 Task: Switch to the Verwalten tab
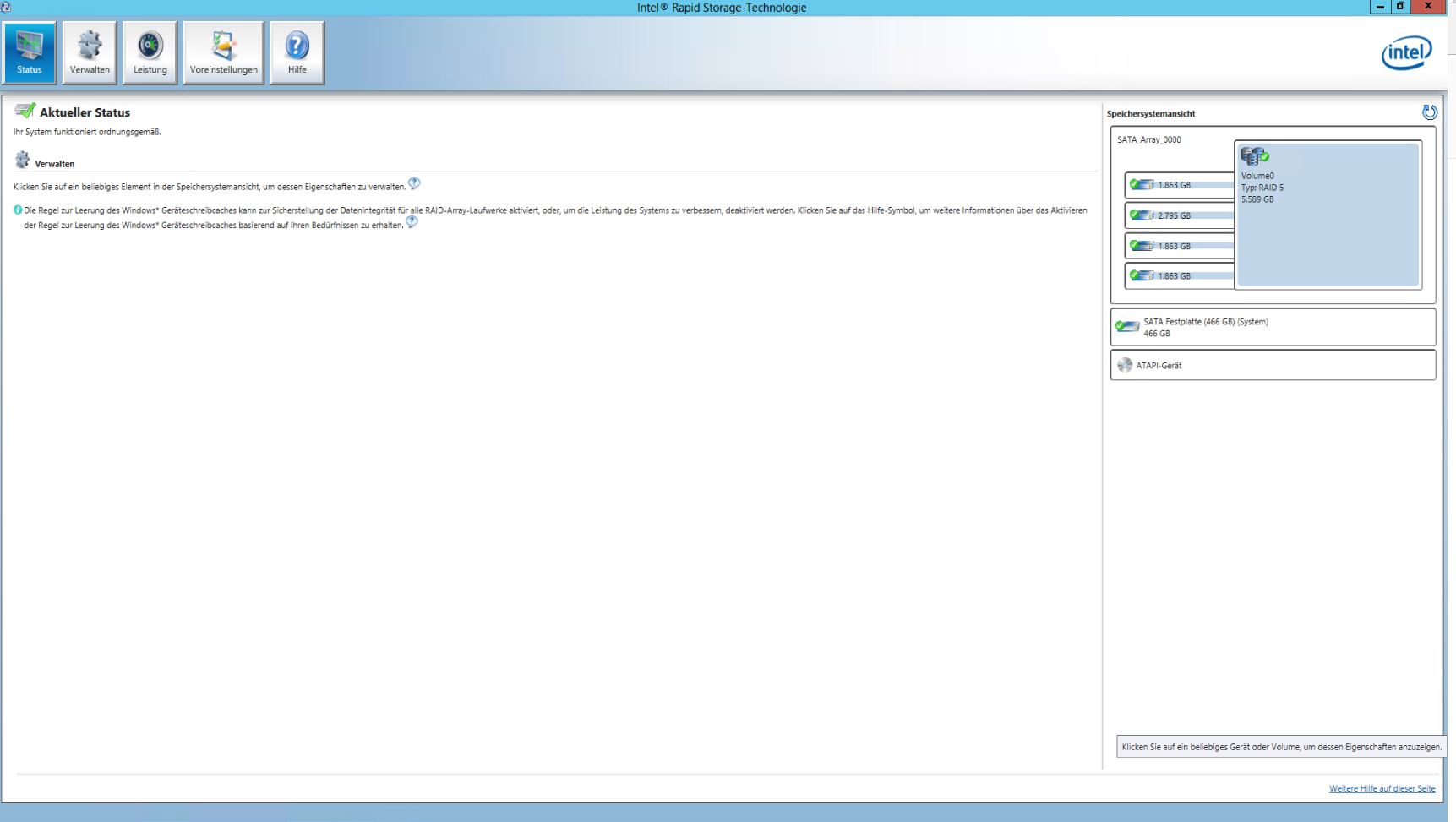[90, 52]
